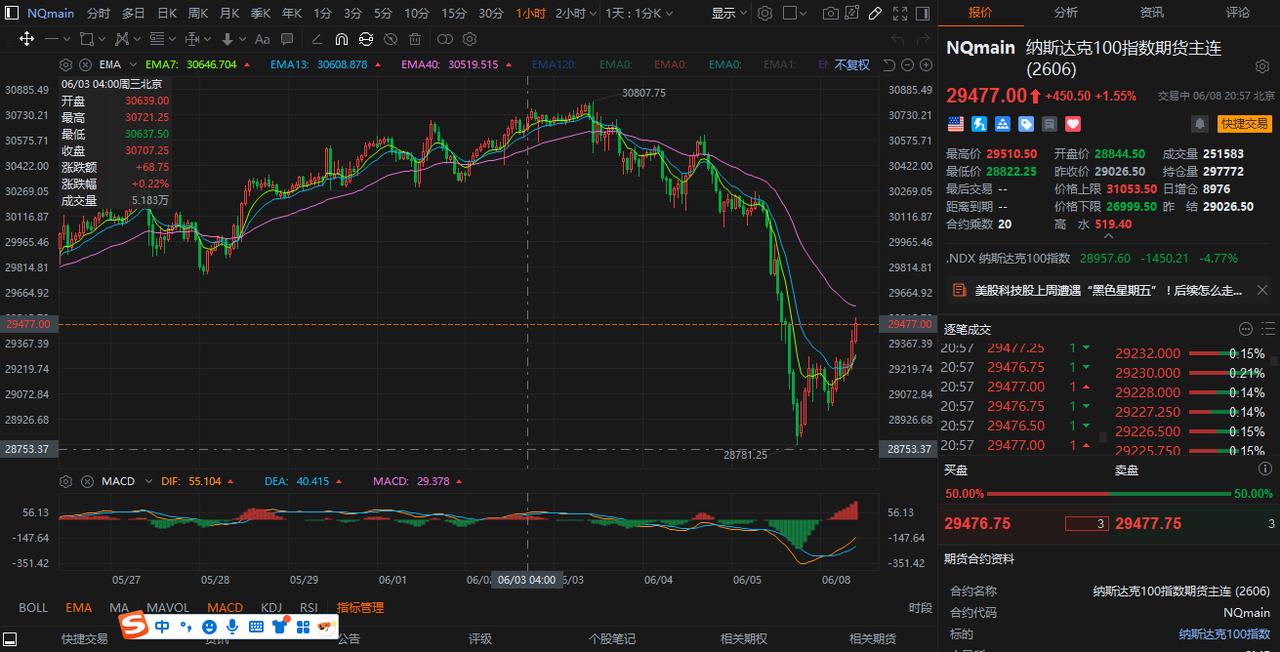Click the continuous drawing loop icon

coord(365,39)
